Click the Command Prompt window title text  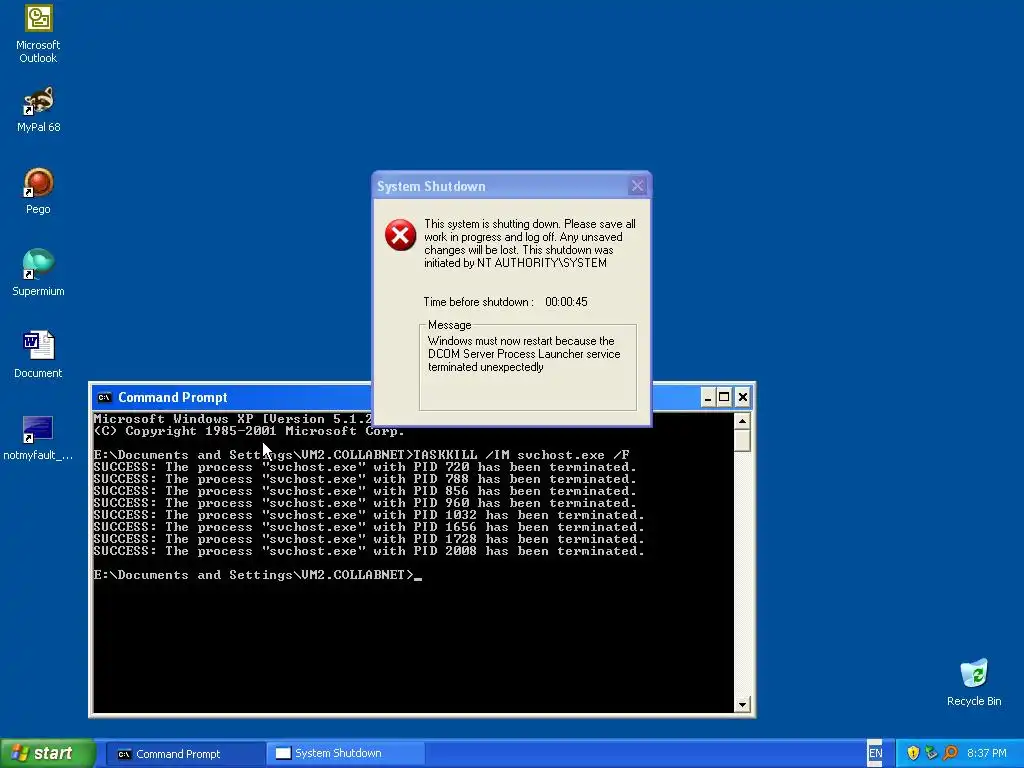[172, 397]
